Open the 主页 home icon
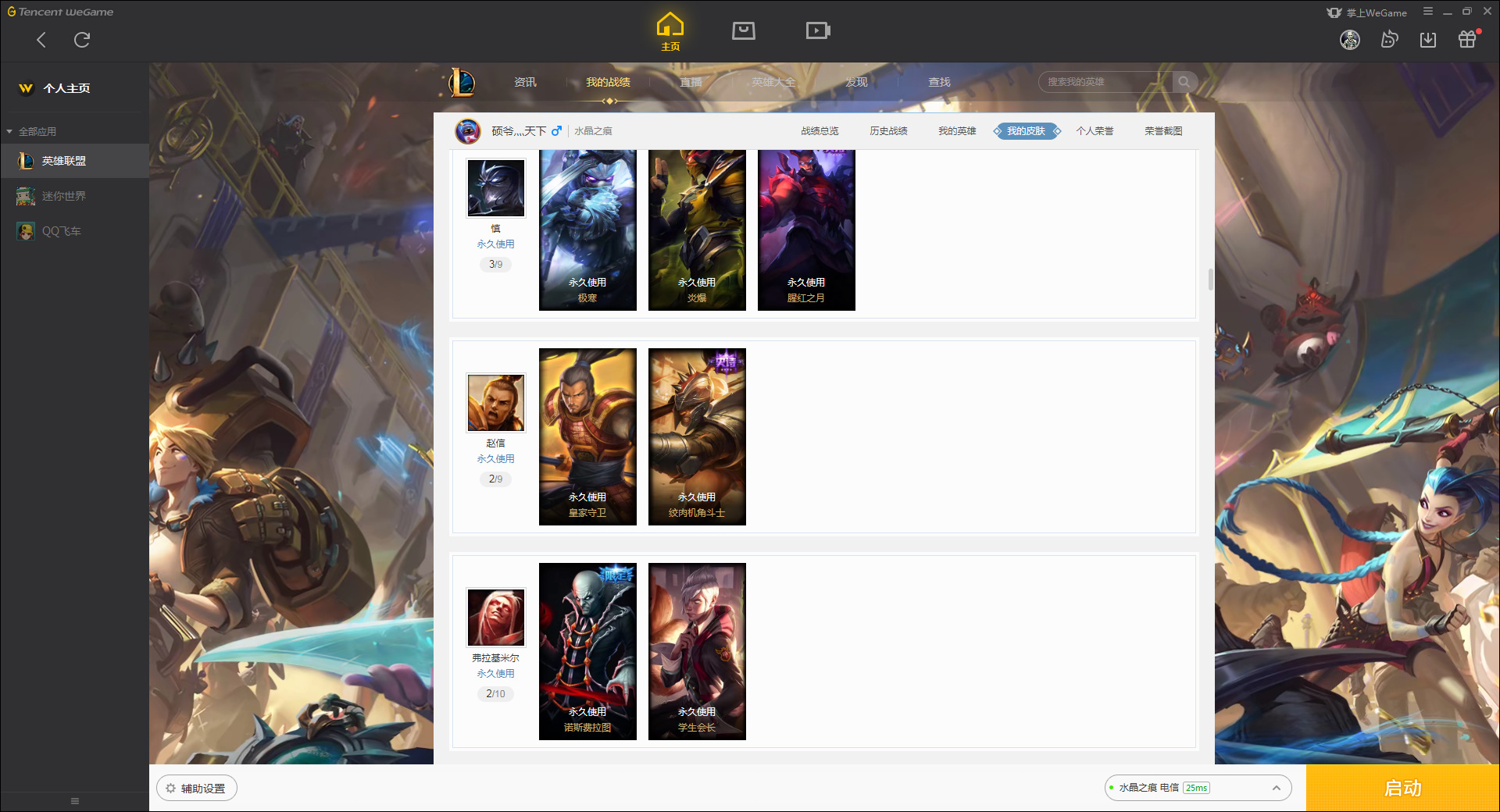1500x812 pixels. click(670, 31)
